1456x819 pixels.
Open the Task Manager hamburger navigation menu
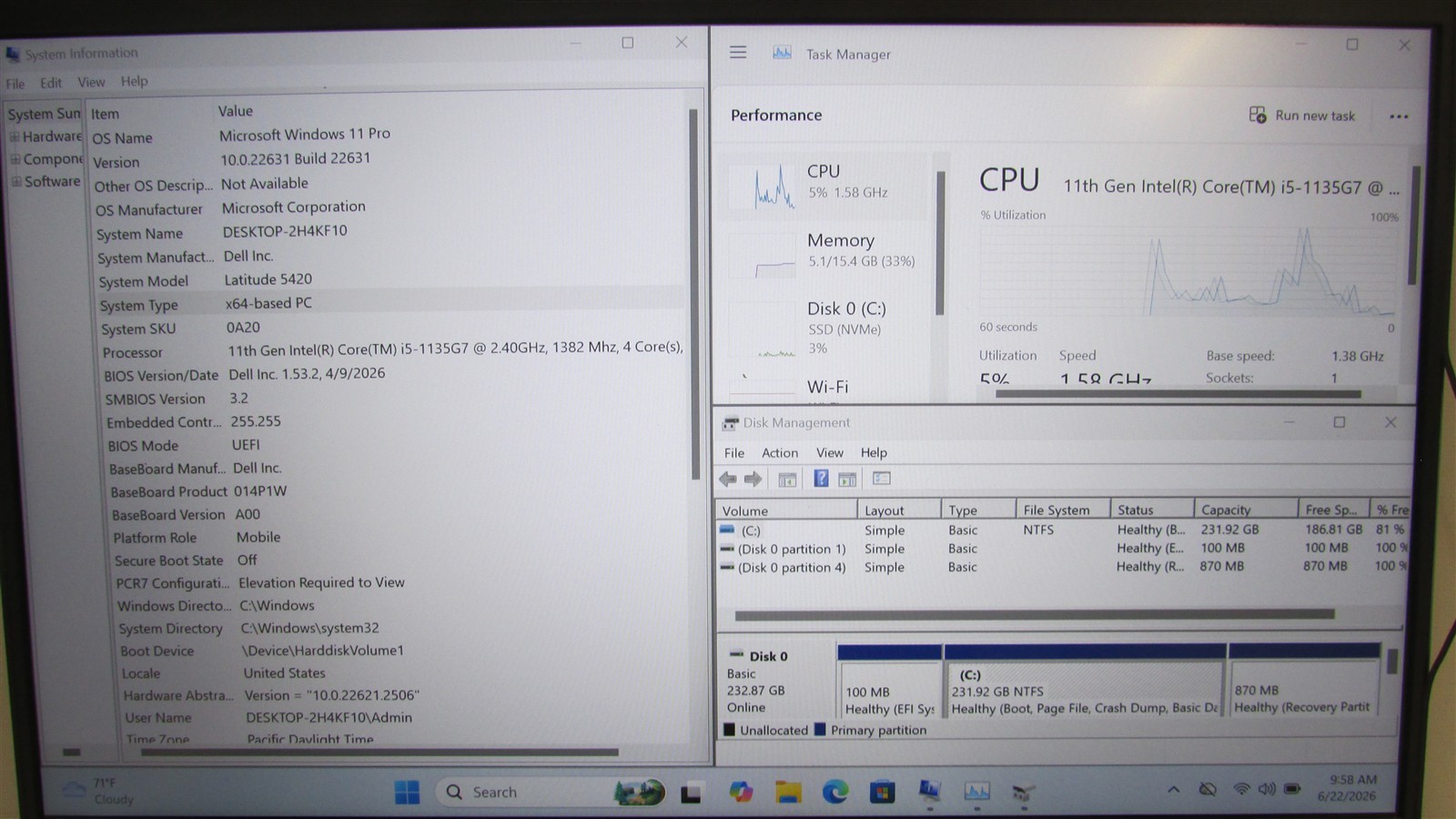pyautogui.click(x=738, y=53)
